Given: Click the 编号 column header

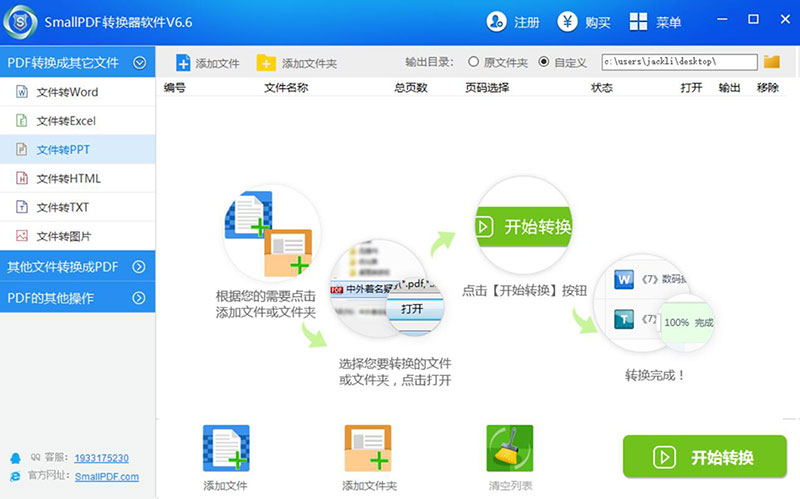Looking at the screenshot, I should (x=174, y=88).
